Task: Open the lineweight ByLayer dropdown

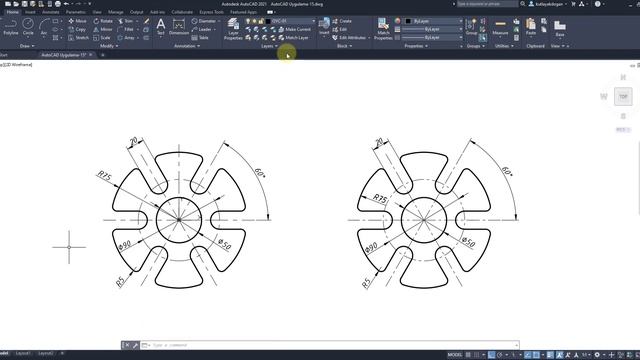Action: [432, 29]
